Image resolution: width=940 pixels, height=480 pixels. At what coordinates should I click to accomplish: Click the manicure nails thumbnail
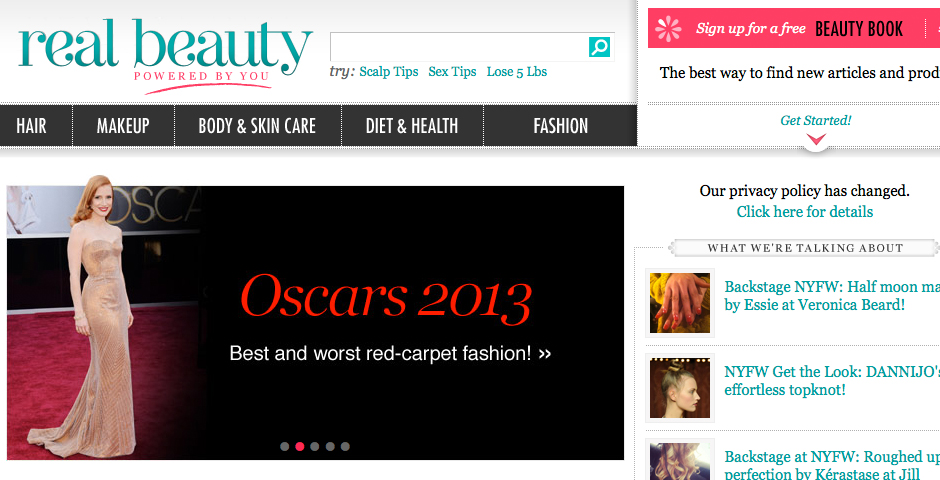pyautogui.click(x=680, y=303)
